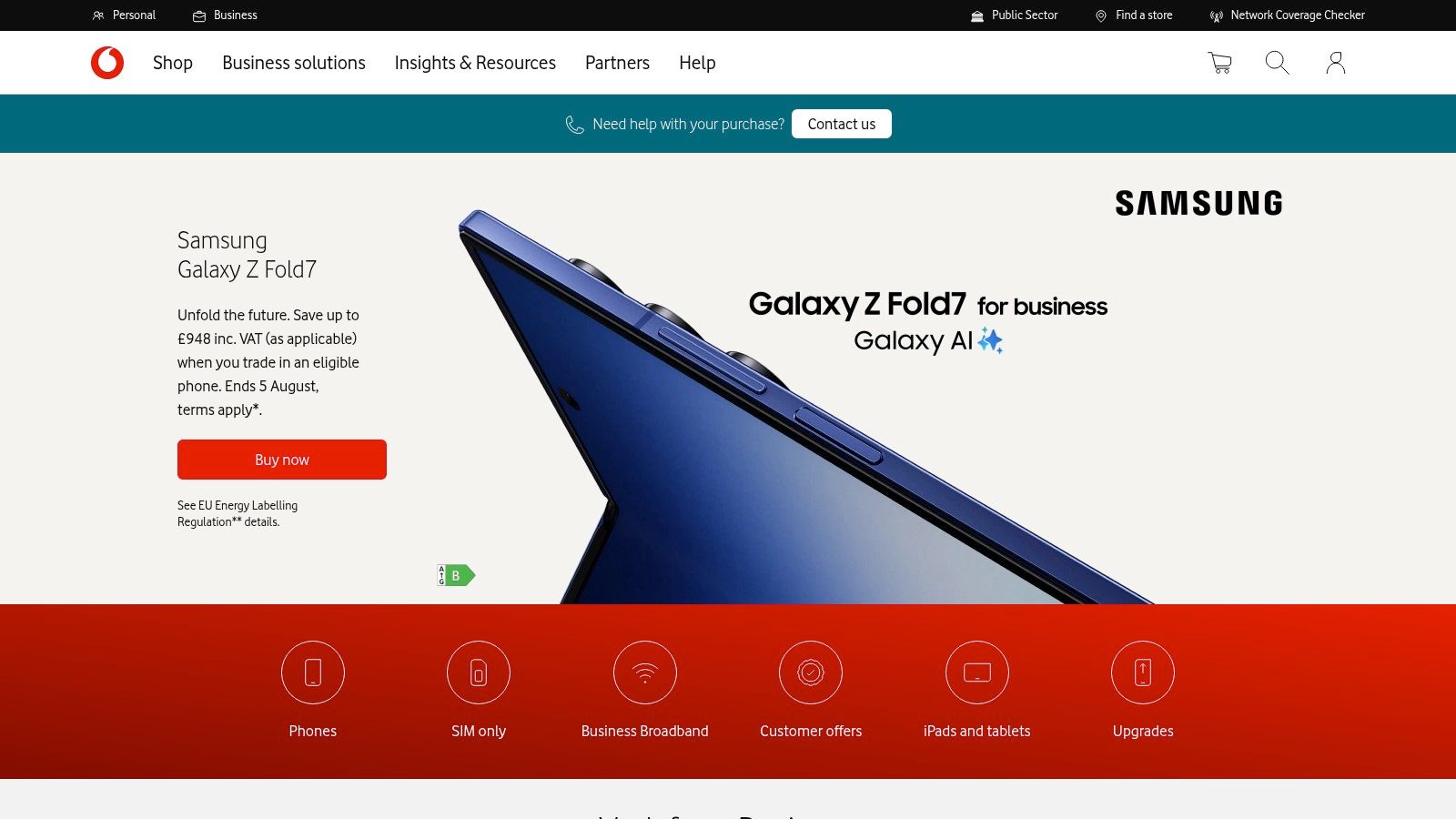Open the Network Coverage Checker link
The width and height of the screenshot is (1456, 819).
1288,15
